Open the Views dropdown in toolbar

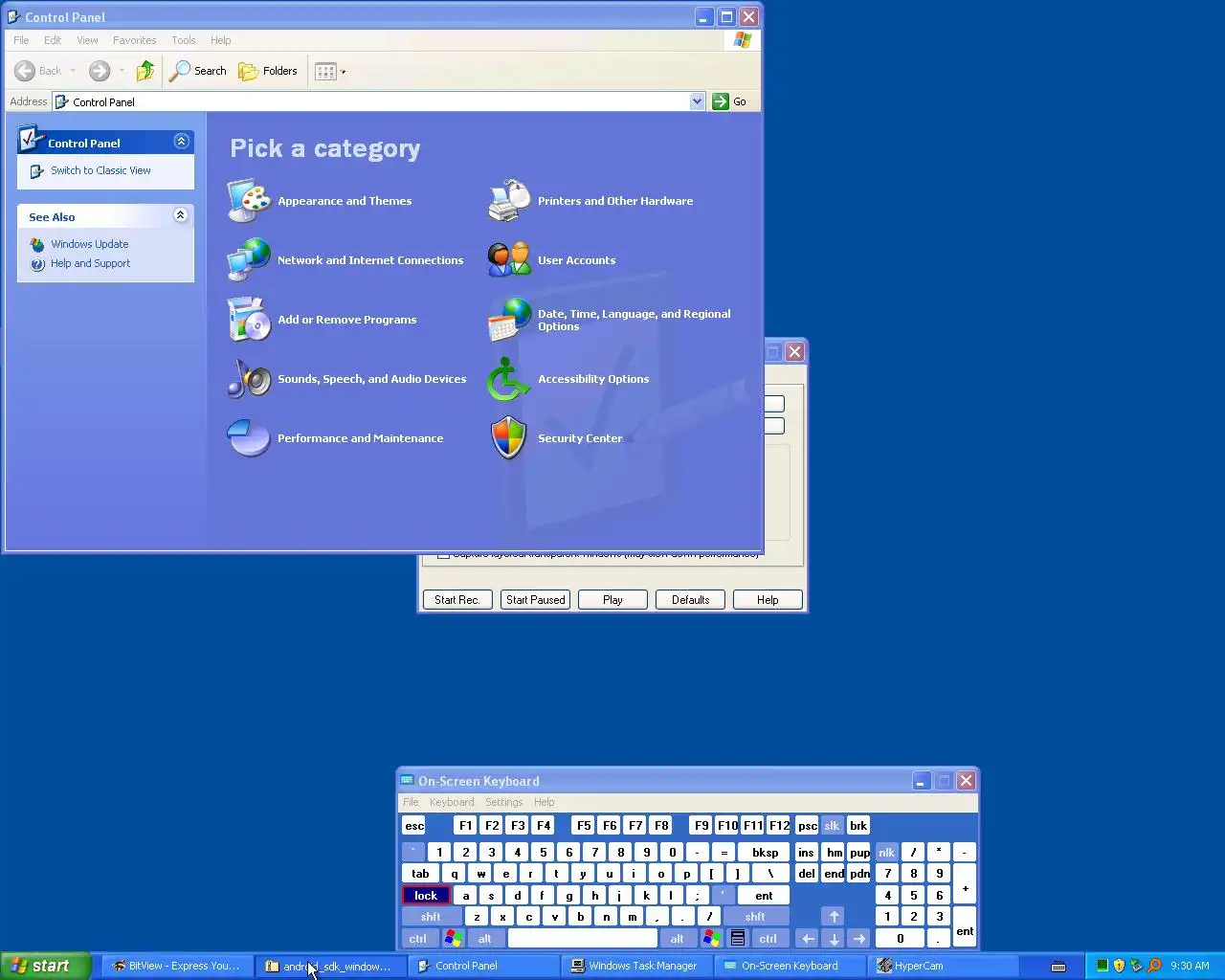(330, 71)
